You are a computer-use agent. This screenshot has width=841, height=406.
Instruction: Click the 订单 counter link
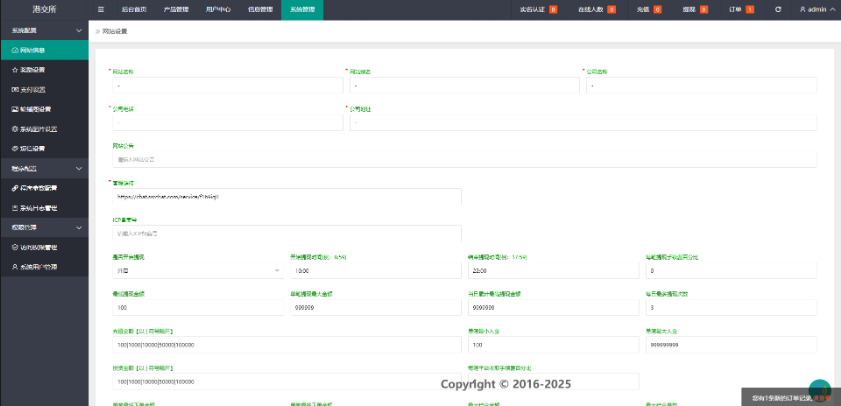[x=742, y=10]
